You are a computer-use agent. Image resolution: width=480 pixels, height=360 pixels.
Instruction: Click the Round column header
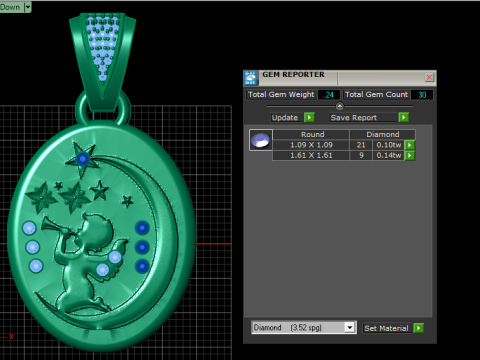pos(312,134)
